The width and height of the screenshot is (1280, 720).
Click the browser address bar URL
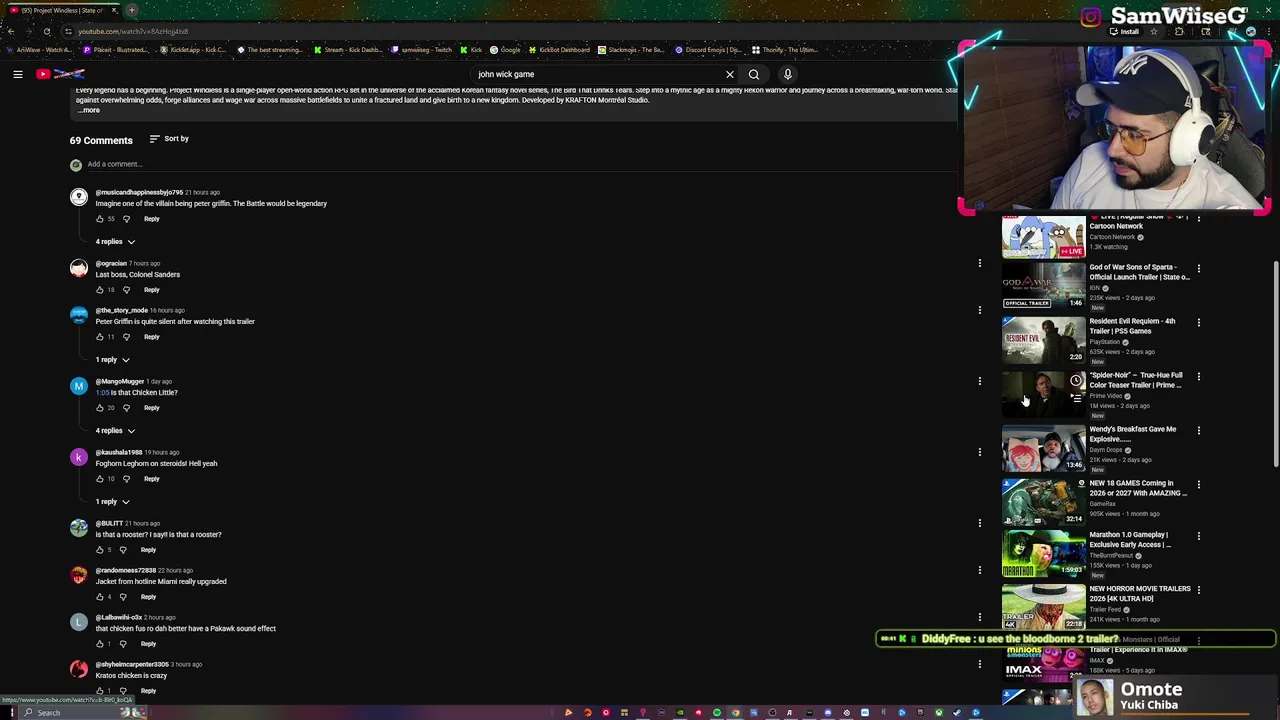tap(133, 31)
